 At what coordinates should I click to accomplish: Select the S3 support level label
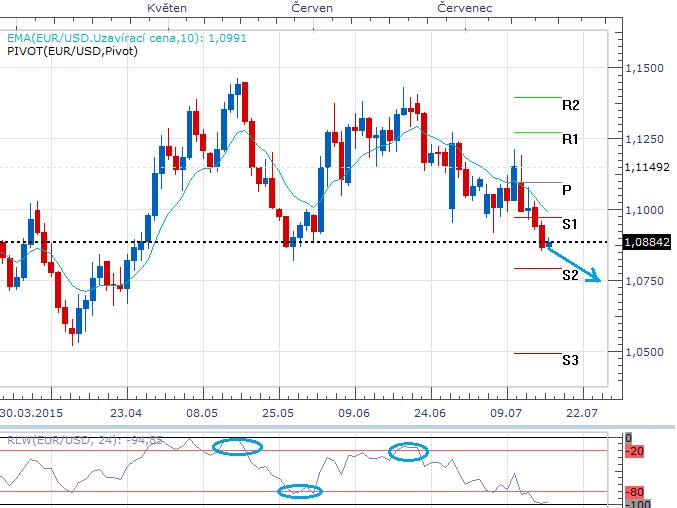point(570,360)
